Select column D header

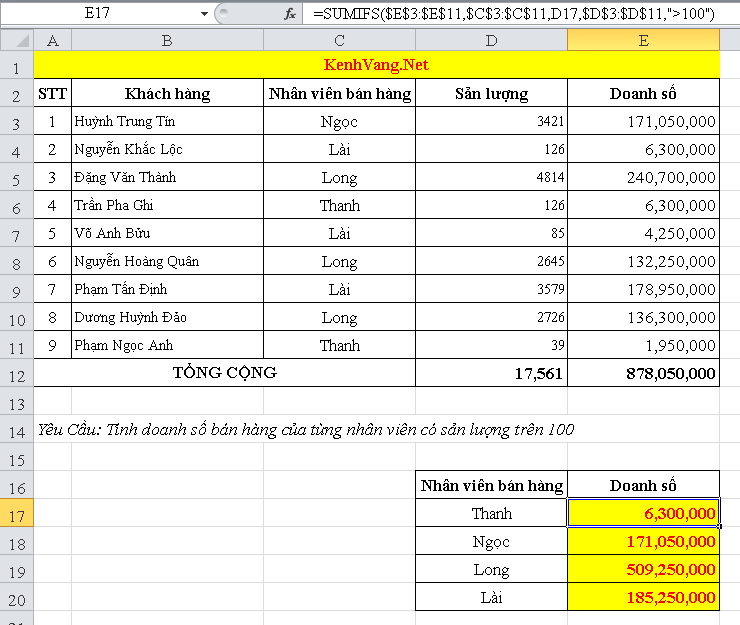pyautogui.click(x=491, y=41)
